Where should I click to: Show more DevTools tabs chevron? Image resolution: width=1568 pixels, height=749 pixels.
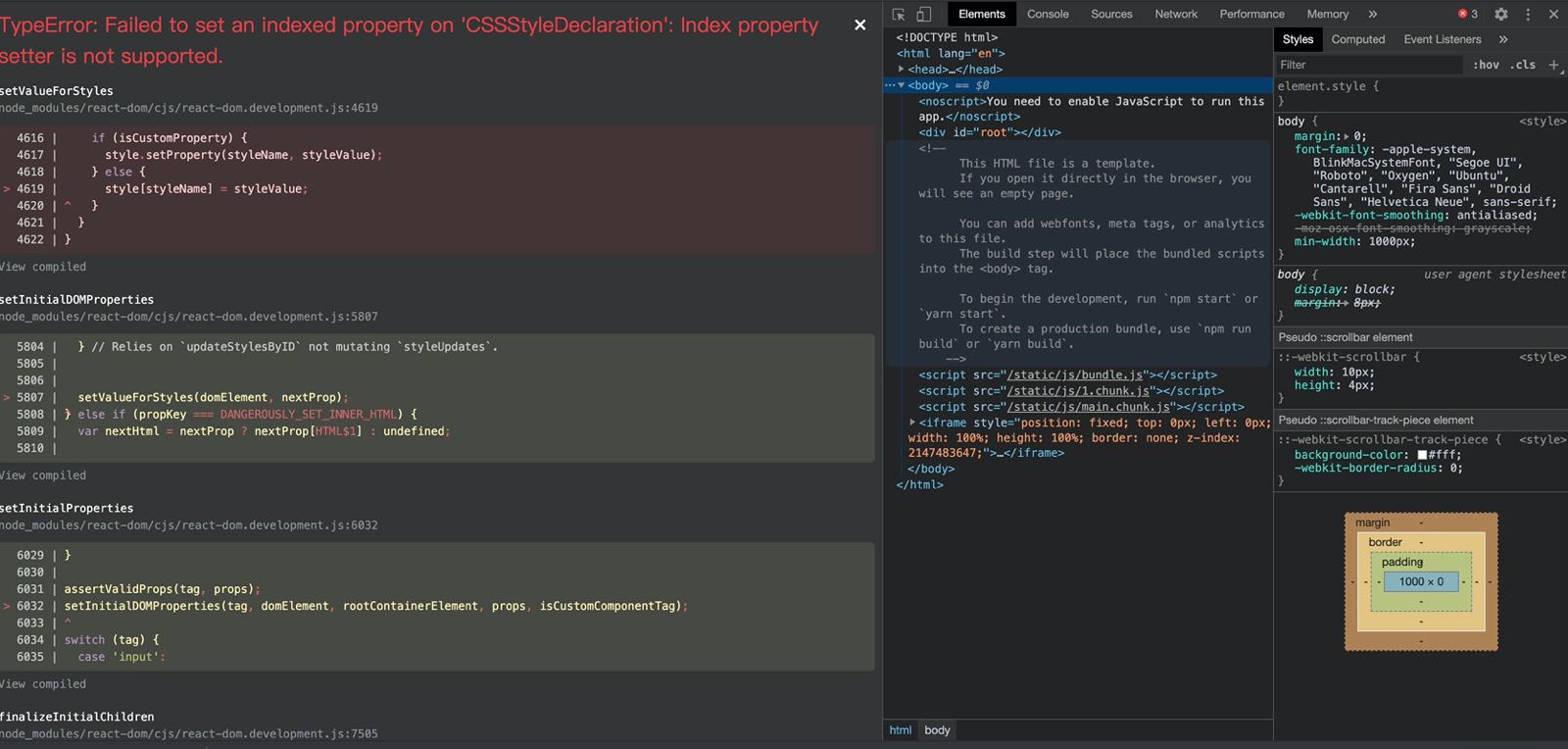pos(1372,14)
